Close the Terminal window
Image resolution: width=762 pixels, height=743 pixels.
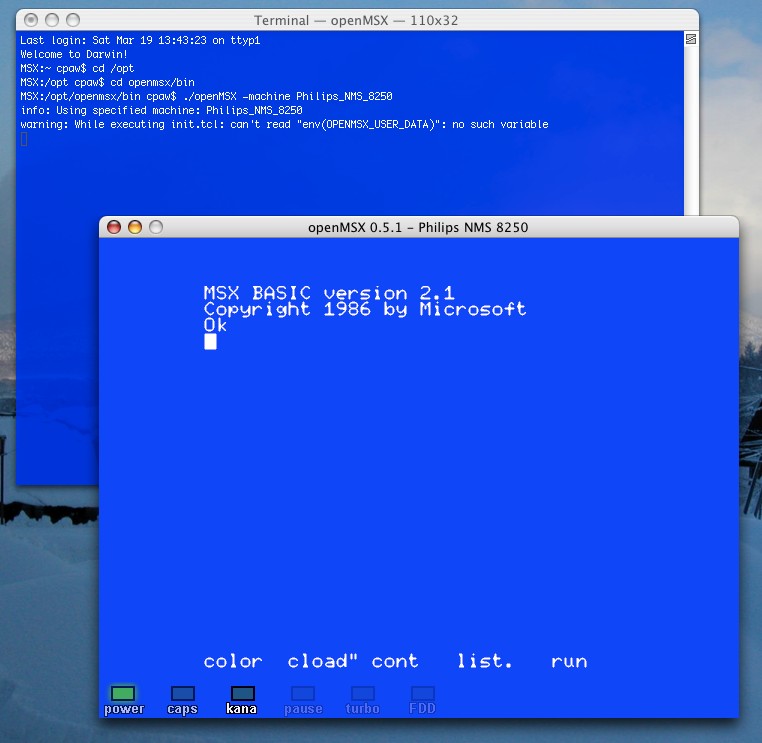click(31, 20)
